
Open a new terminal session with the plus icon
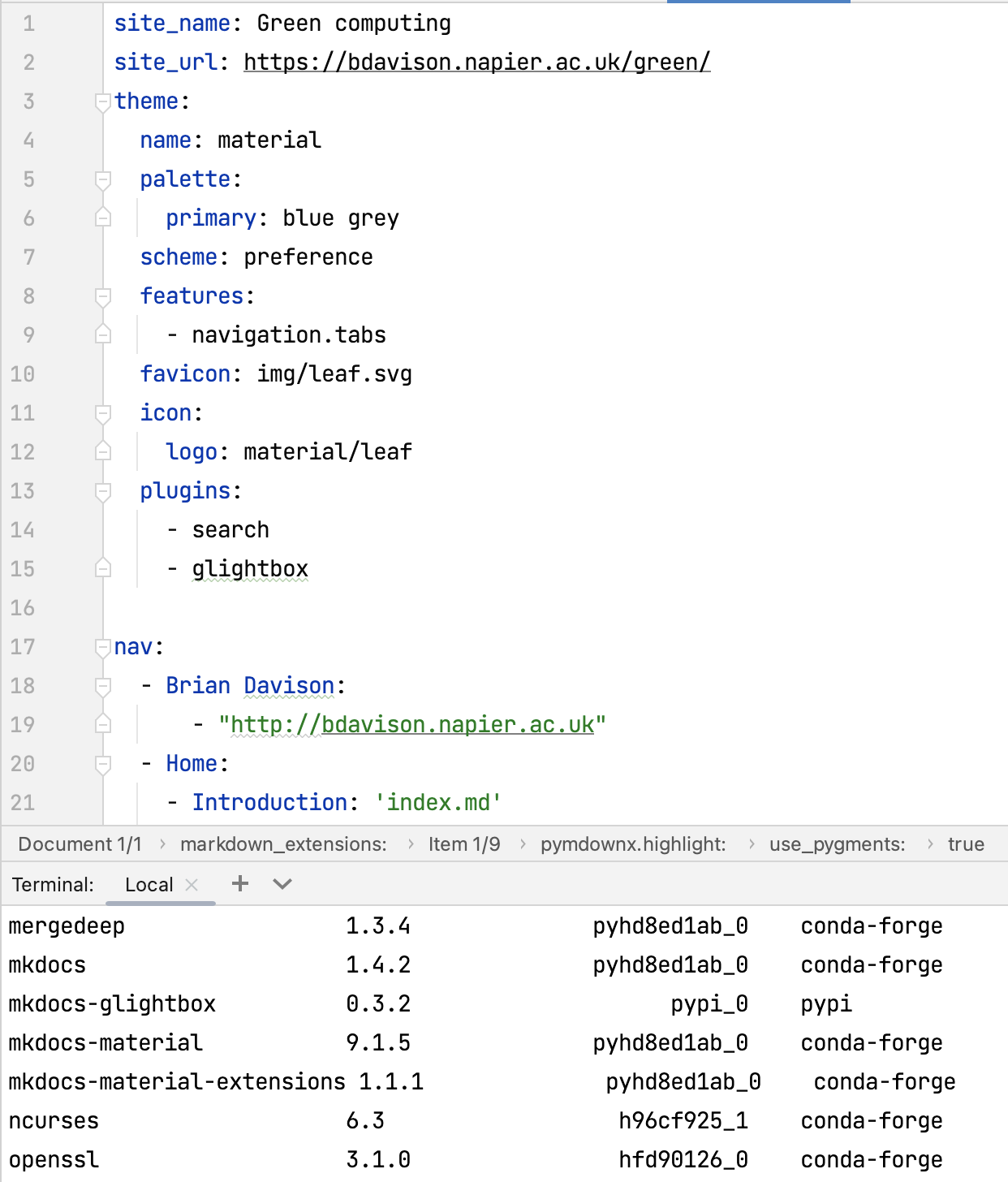pyautogui.click(x=239, y=884)
